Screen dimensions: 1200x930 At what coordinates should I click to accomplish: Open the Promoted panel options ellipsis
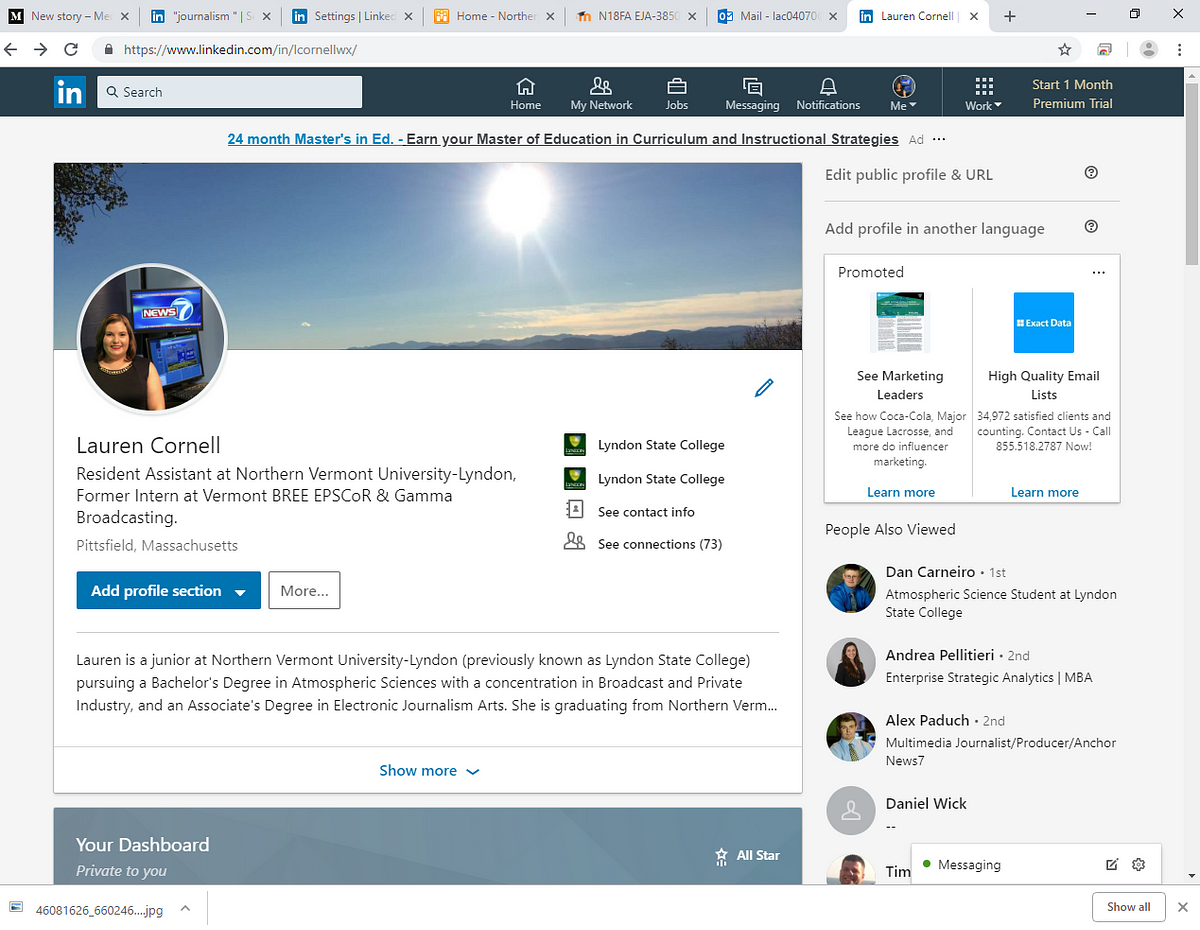click(1099, 272)
